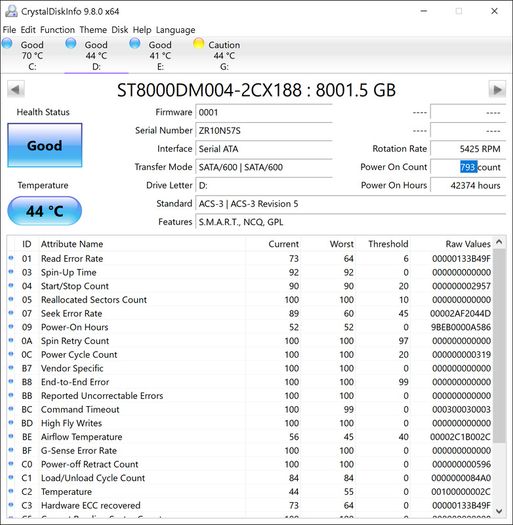Screen dimensions: 513x525
Task: Open the Help menu
Action: coord(142,30)
